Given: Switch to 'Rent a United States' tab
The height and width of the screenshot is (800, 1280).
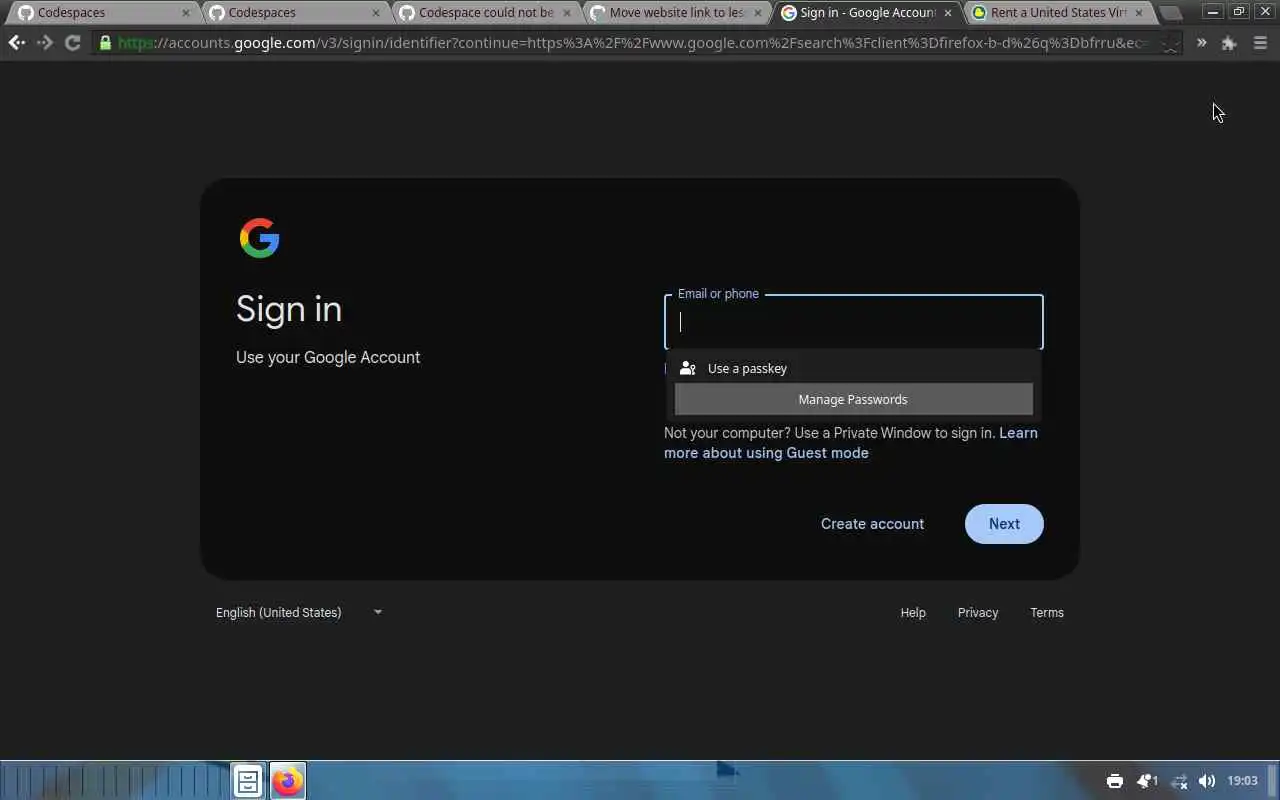Looking at the screenshot, I should tap(1057, 13).
